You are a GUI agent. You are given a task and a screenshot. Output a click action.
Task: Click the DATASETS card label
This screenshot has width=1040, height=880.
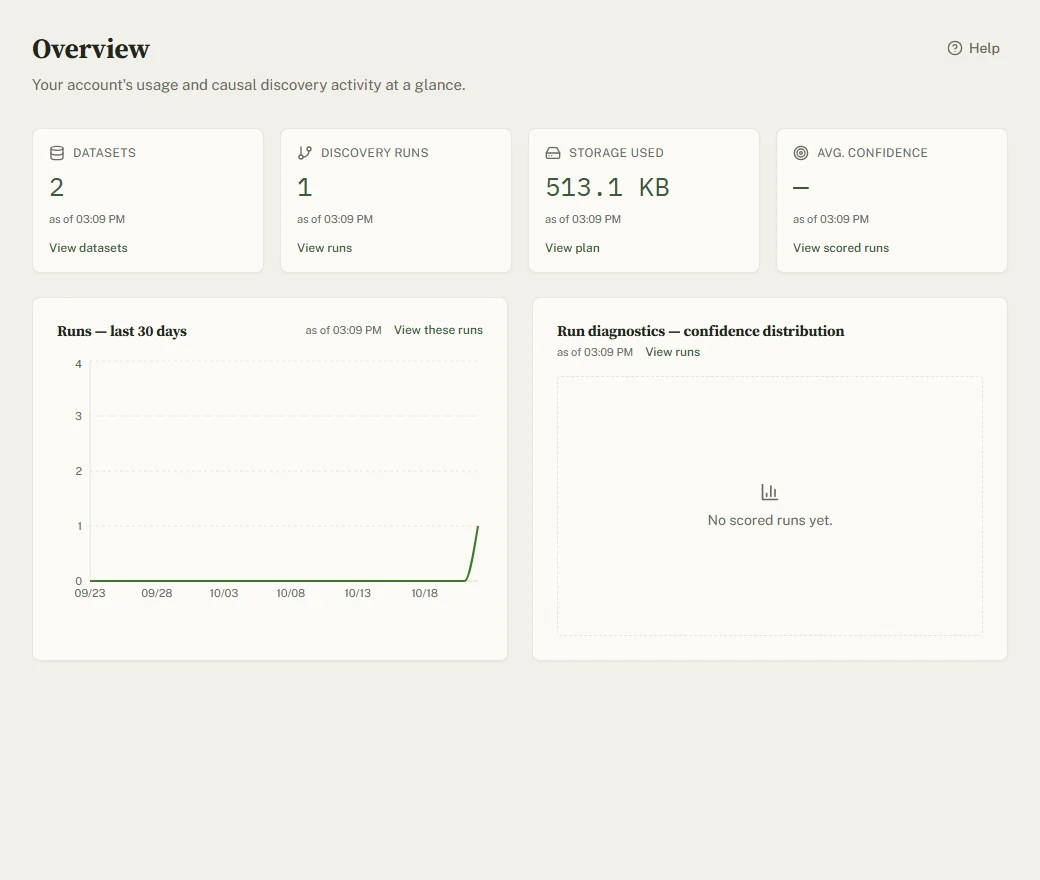point(104,153)
